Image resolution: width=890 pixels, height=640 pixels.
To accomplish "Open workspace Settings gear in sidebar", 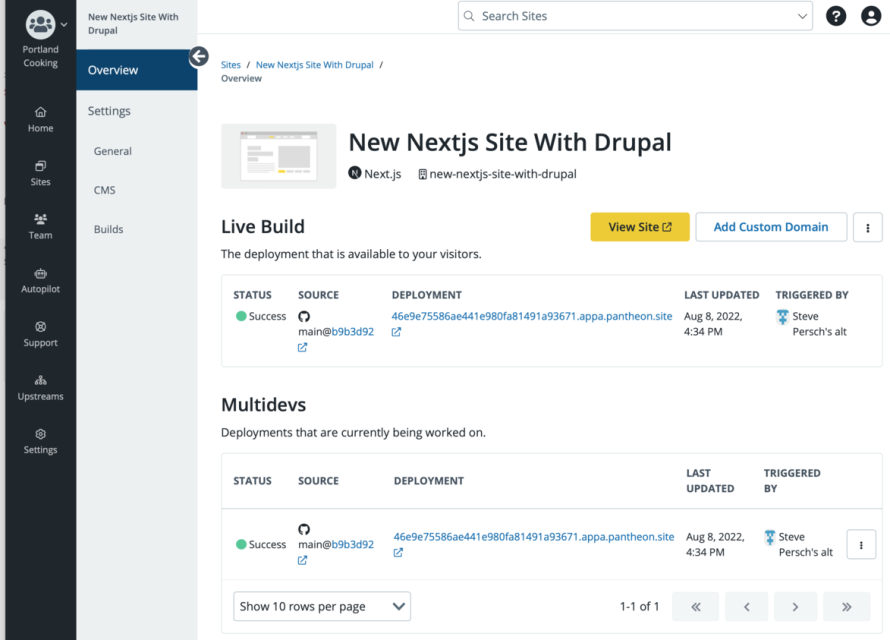I will [40, 441].
